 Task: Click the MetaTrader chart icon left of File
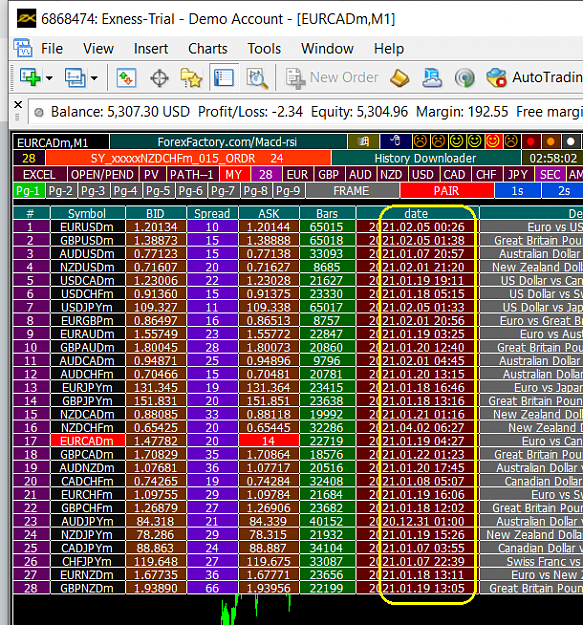tap(23, 48)
